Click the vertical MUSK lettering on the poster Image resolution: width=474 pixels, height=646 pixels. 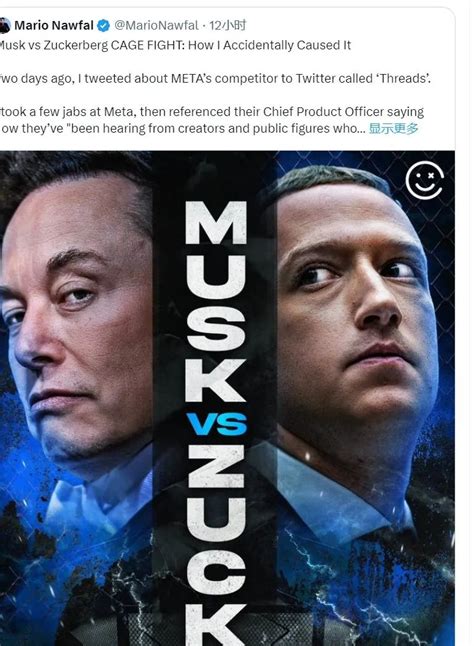coord(216,301)
